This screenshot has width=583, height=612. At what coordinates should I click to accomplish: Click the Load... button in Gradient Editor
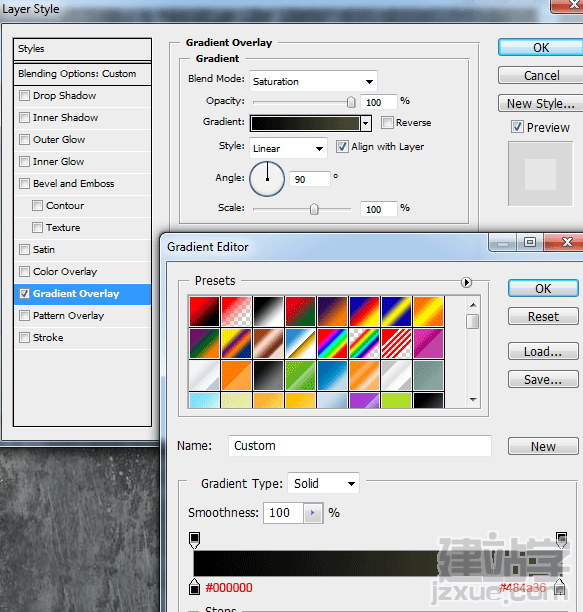point(543,351)
